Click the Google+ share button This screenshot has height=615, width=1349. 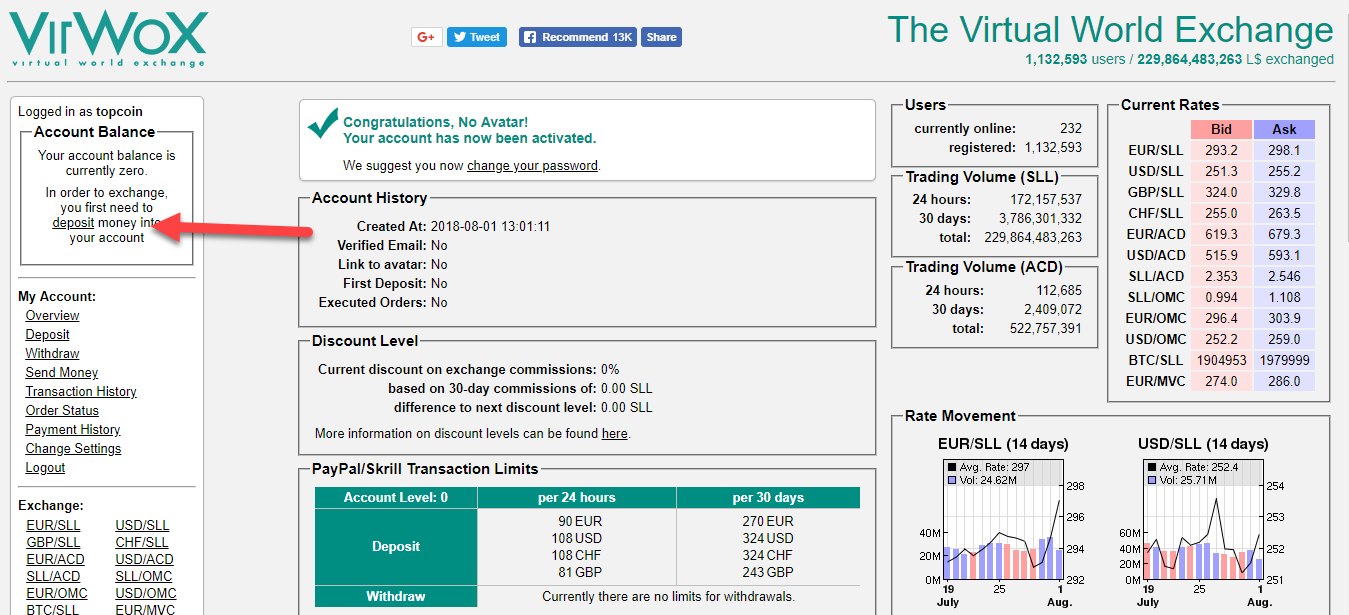tap(427, 37)
